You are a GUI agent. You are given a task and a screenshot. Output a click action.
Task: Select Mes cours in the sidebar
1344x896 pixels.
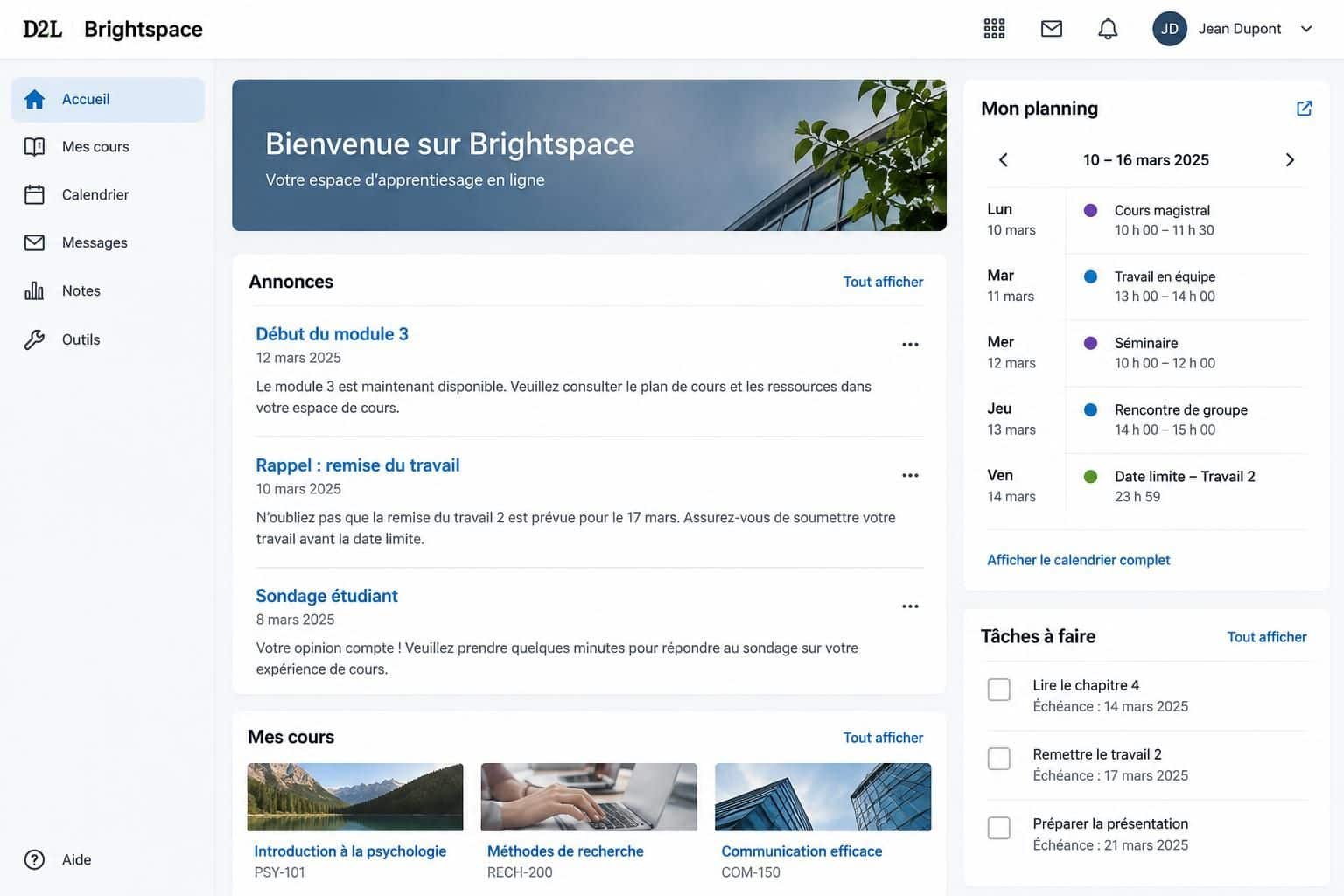coord(108,146)
